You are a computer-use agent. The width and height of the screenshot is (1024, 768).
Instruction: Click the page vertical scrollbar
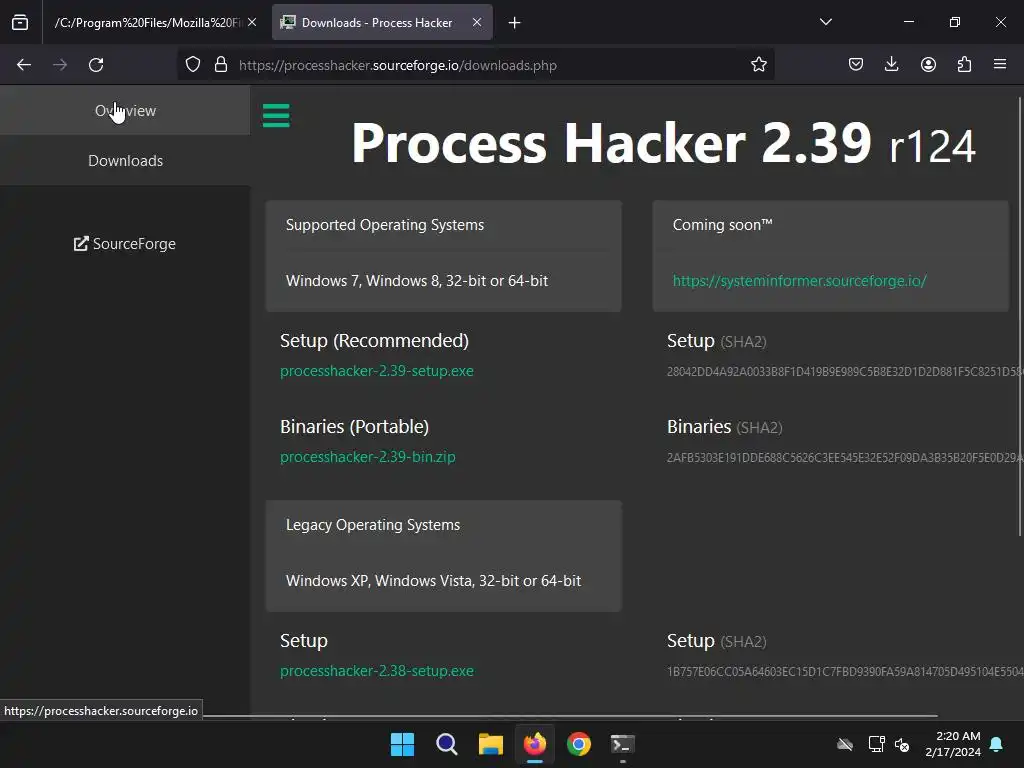(x=1019, y=316)
